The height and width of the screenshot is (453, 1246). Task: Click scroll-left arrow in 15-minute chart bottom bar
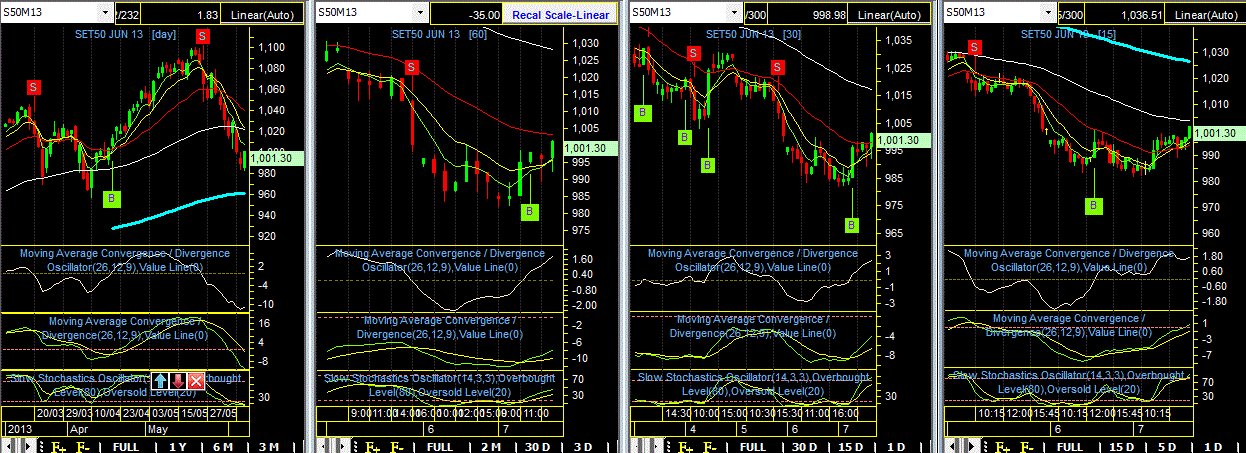click(954, 446)
